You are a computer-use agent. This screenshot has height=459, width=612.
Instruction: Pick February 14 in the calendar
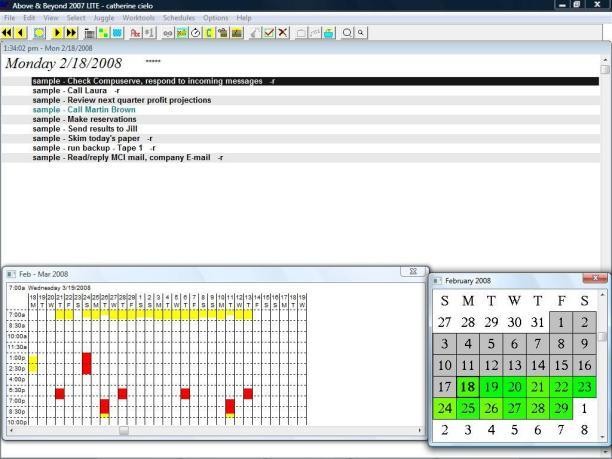click(538, 365)
